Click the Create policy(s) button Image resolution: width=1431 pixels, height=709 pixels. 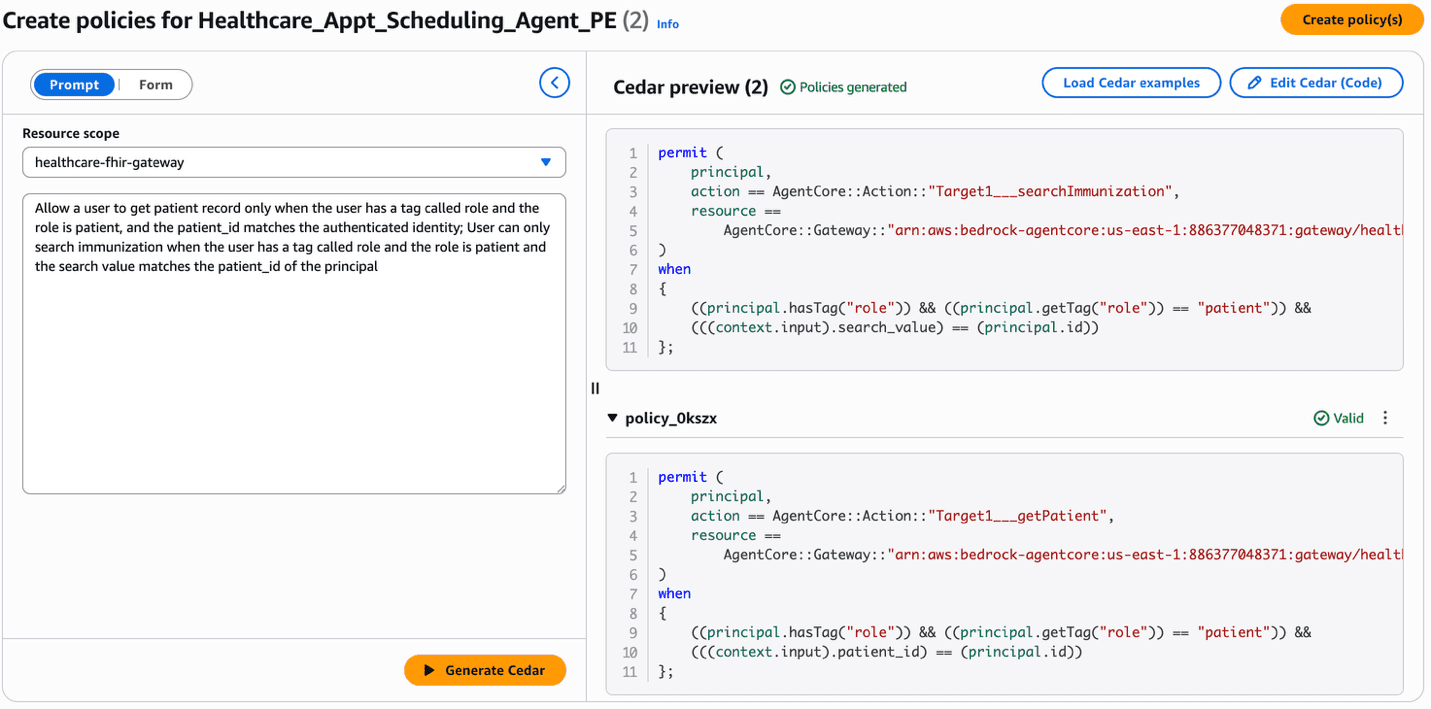1351,19
